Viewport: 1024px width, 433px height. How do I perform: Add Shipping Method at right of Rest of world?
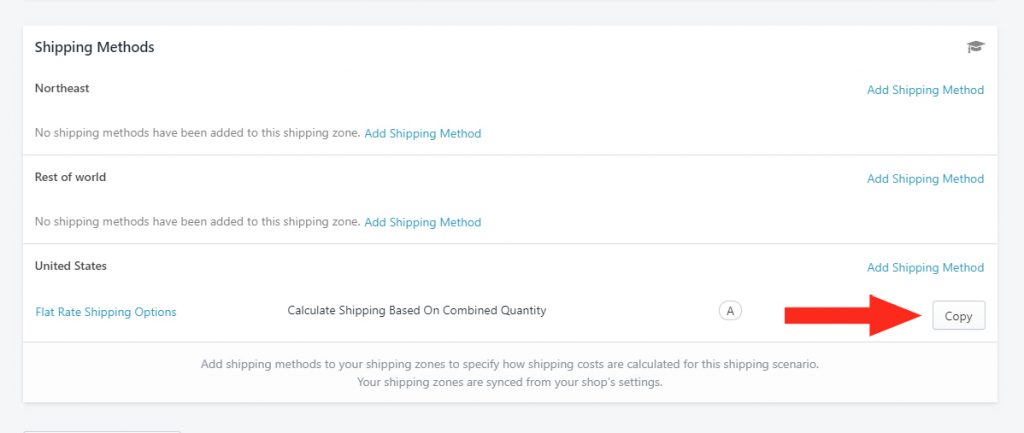click(925, 179)
